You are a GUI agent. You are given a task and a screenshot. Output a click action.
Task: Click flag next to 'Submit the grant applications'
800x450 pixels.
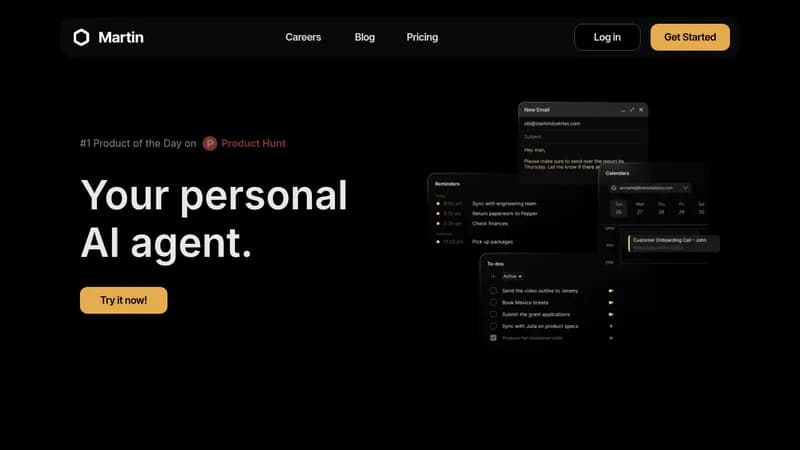tap(611, 314)
